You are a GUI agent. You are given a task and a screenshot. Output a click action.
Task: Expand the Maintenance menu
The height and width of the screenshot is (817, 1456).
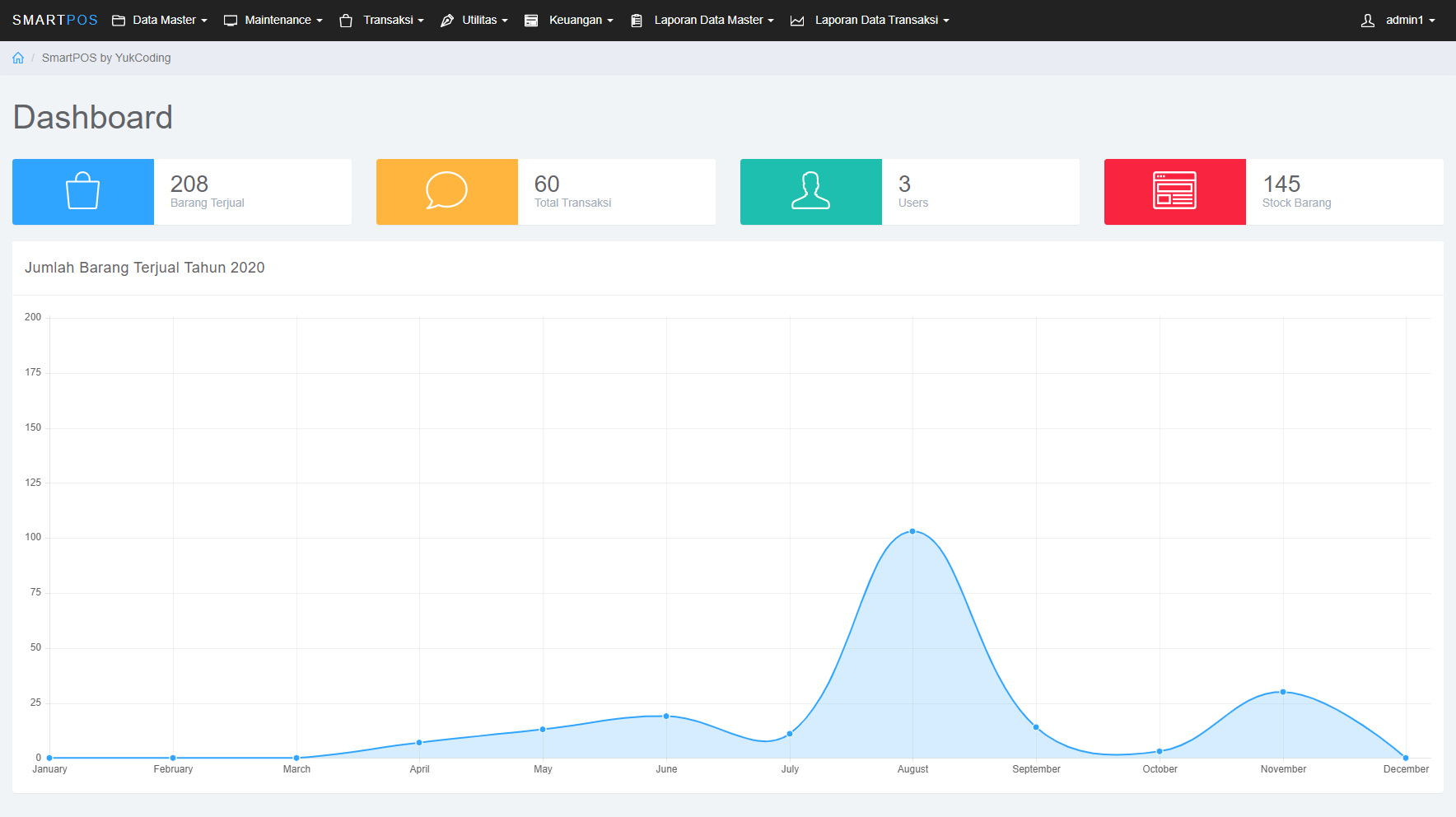click(x=273, y=21)
